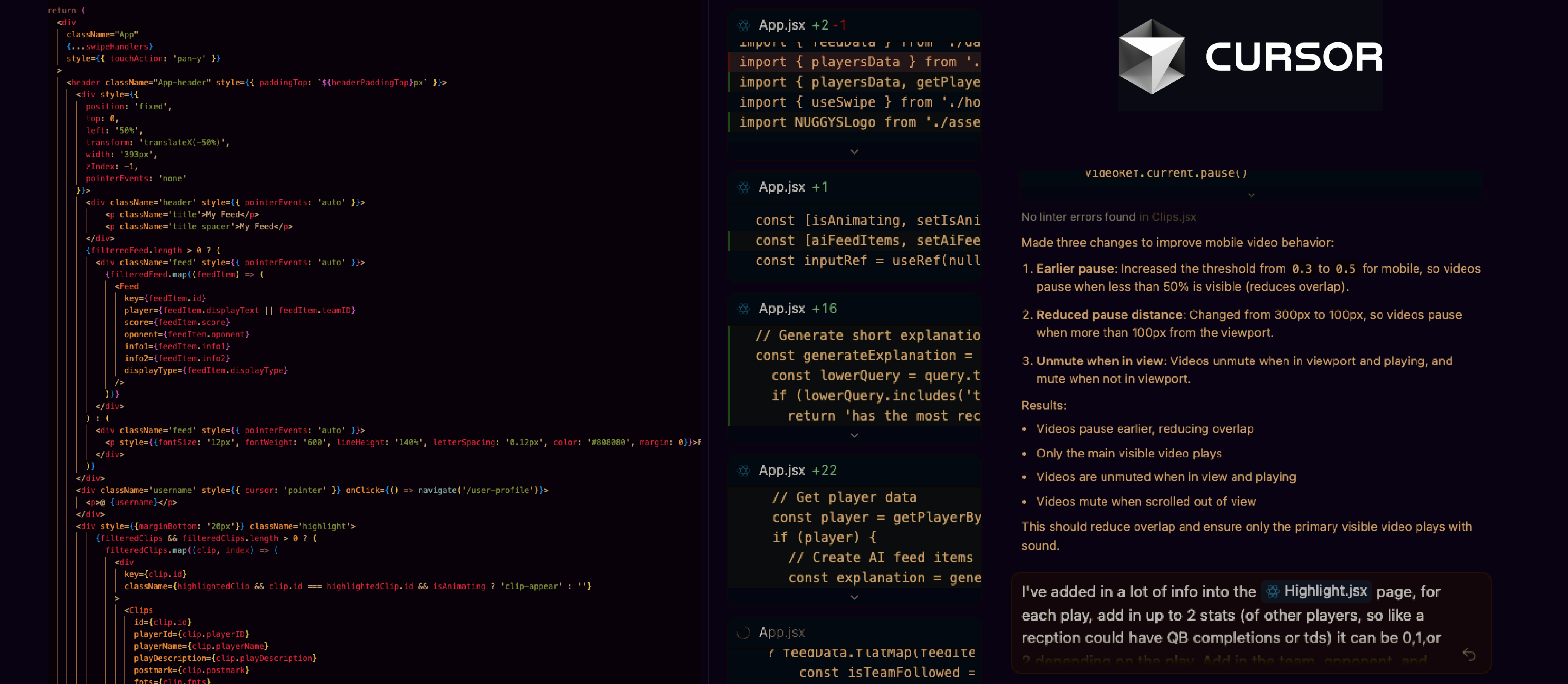Screen dimensions: 1568x684
Task: Click the comment '// Get player data'
Action: click(x=844, y=497)
